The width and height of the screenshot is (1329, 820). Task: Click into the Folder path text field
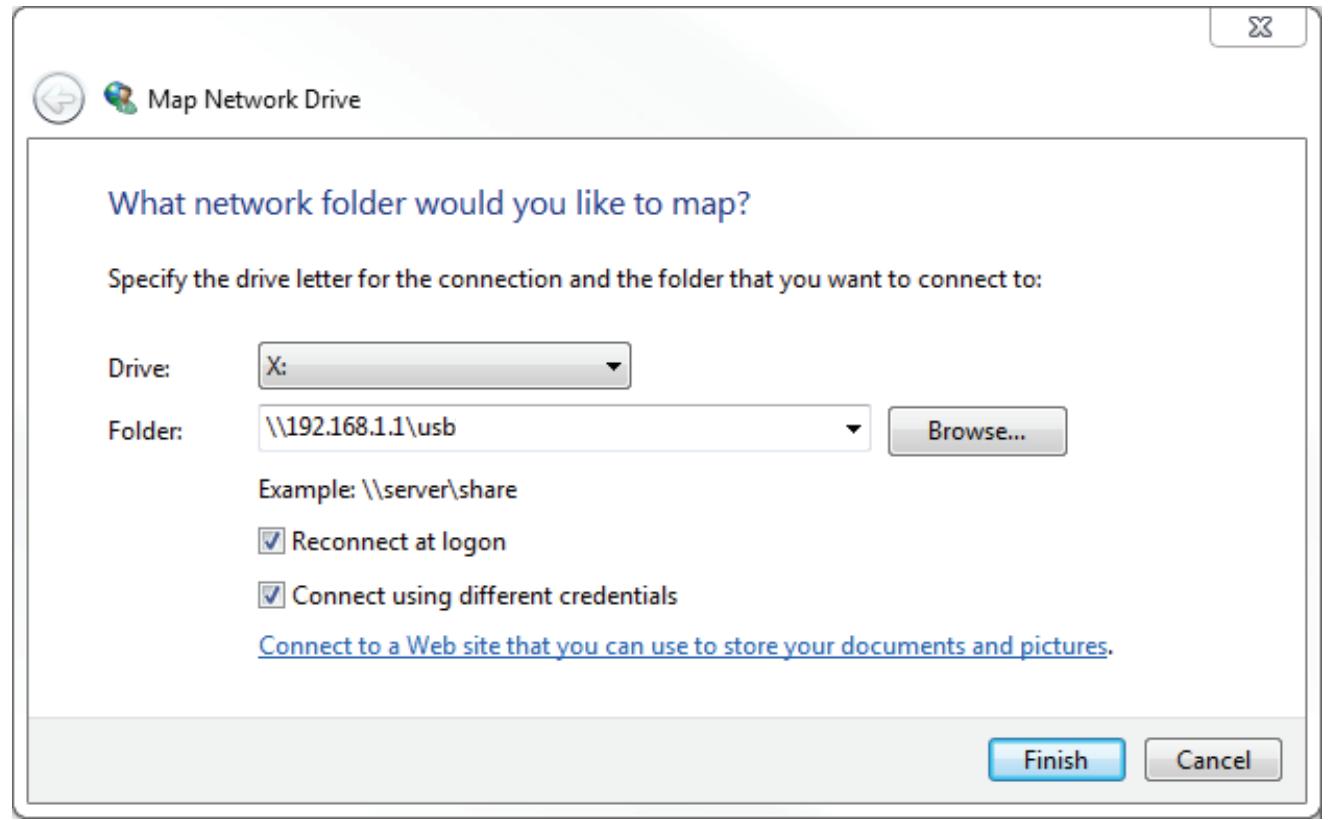click(x=540, y=428)
